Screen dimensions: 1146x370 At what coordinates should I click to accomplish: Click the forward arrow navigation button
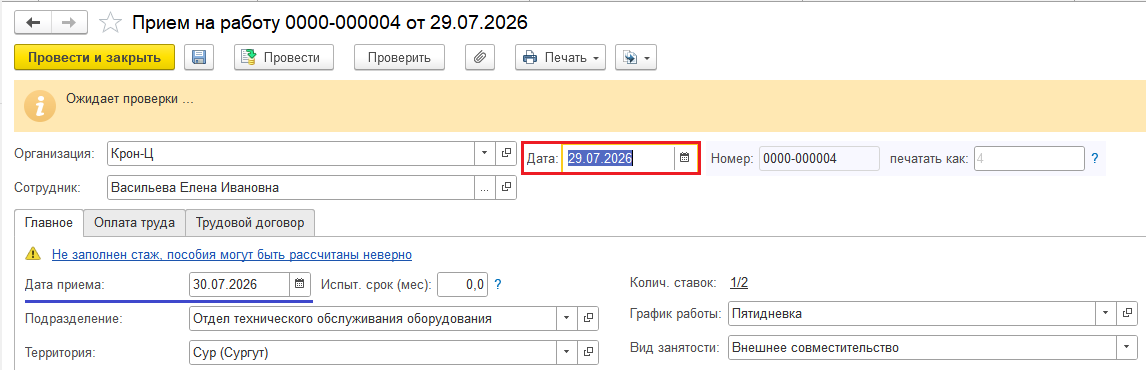69,23
